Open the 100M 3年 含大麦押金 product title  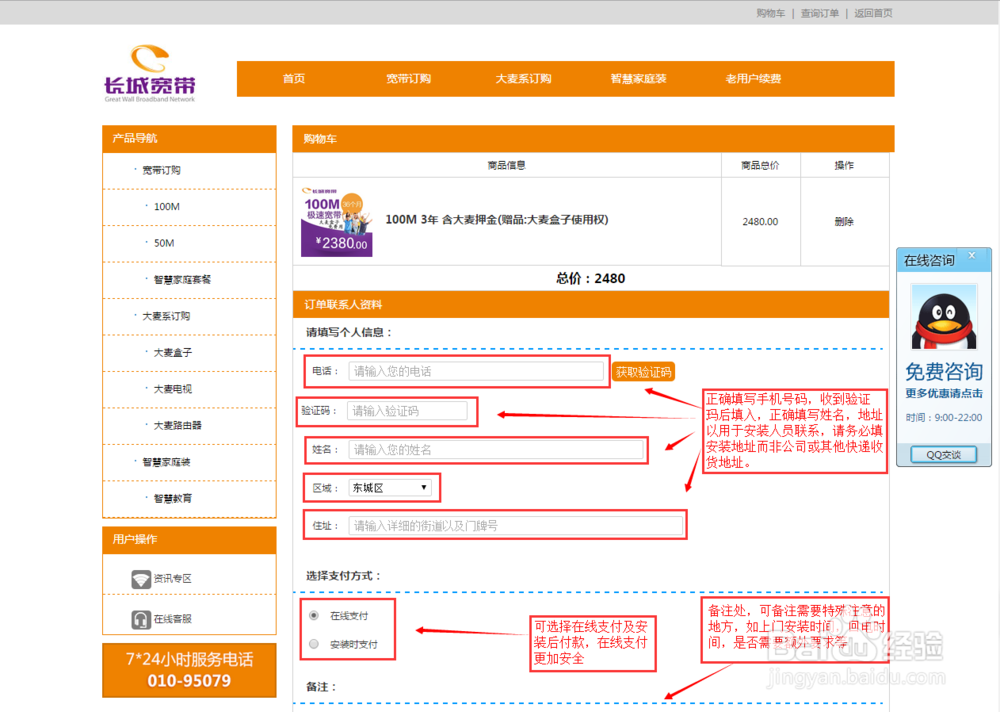coord(497,219)
